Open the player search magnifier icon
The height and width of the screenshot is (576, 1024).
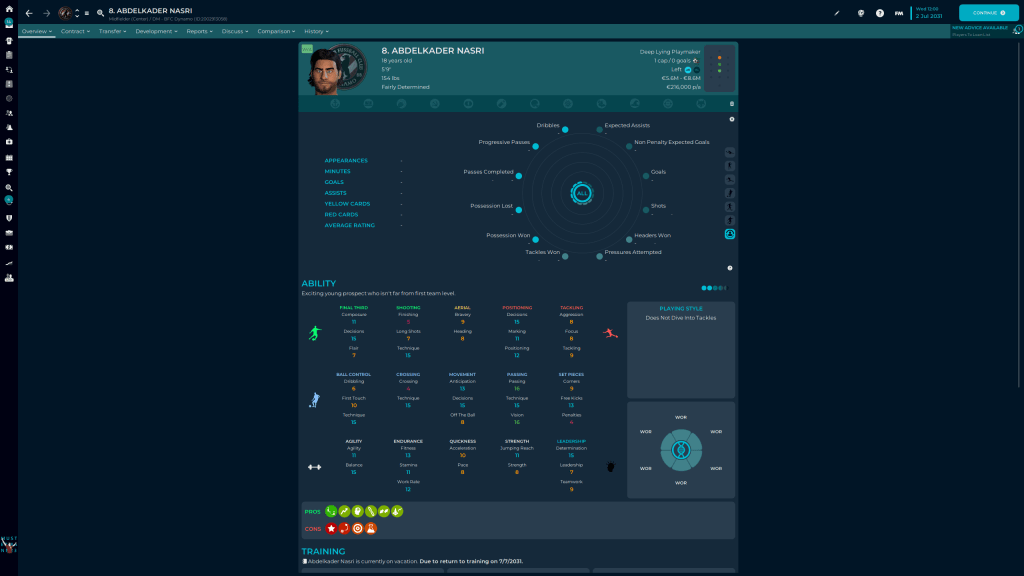(100, 13)
